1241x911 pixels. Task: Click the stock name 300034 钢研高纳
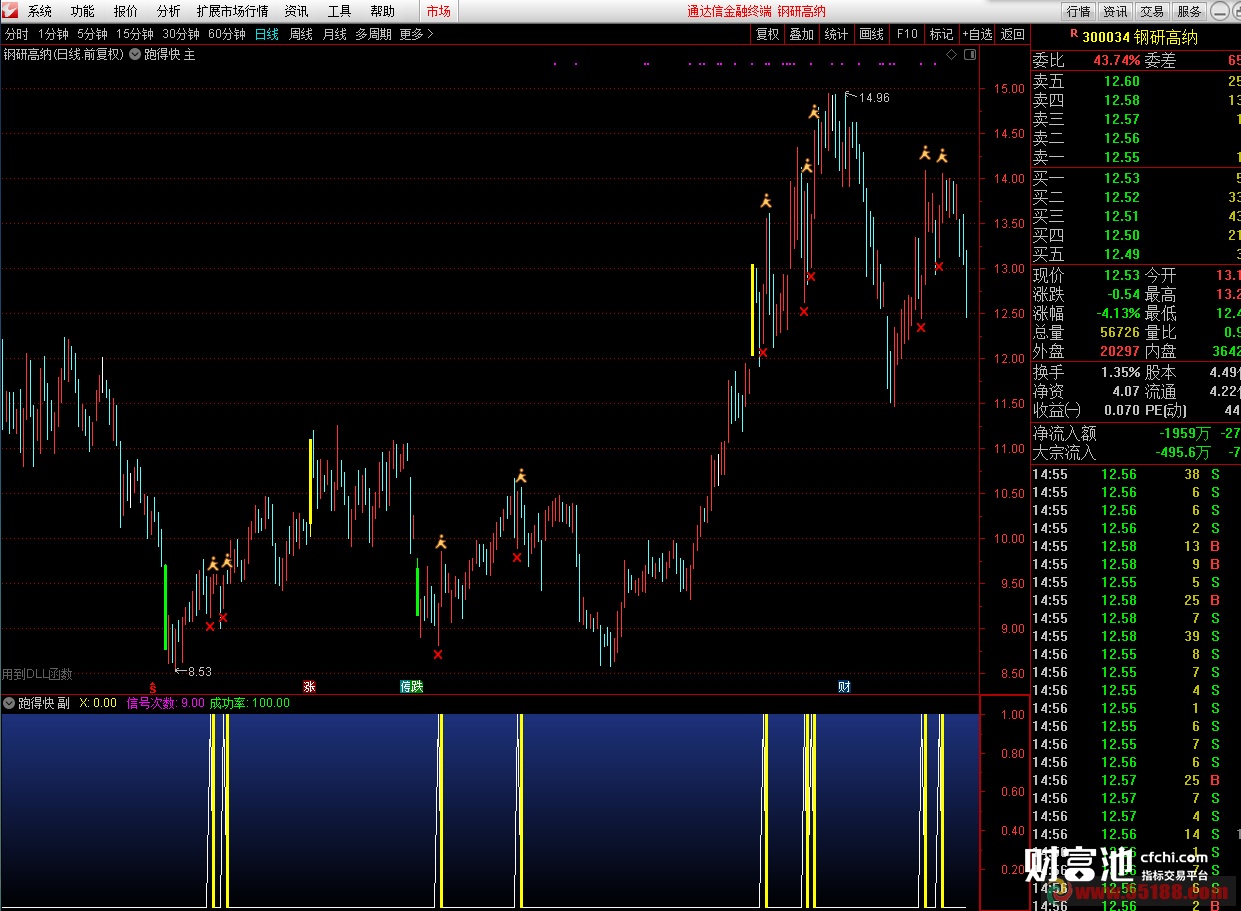coord(1140,37)
